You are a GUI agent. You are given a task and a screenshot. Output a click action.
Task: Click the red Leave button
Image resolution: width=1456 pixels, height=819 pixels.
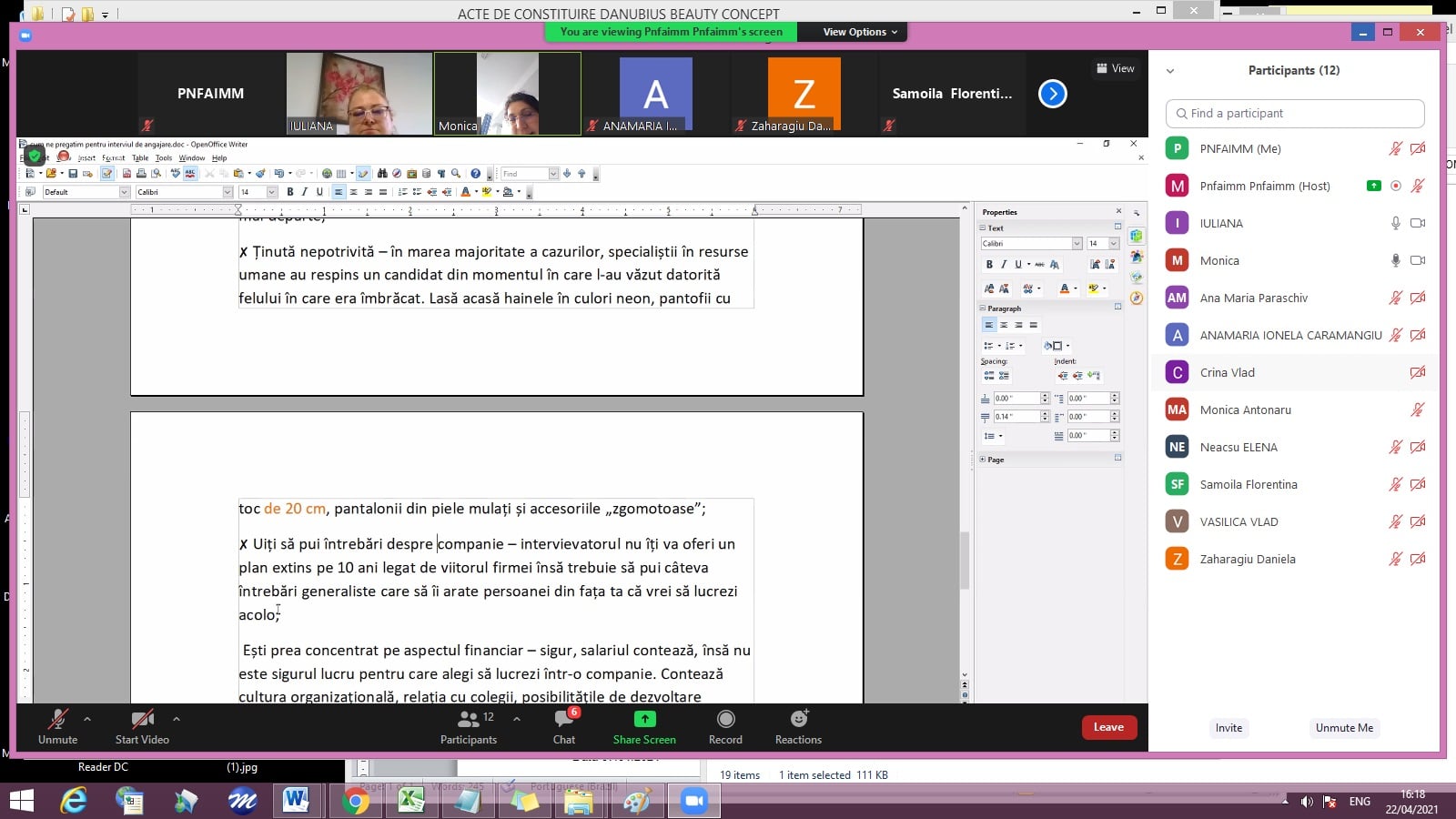pyautogui.click(x=1108, y=727)
